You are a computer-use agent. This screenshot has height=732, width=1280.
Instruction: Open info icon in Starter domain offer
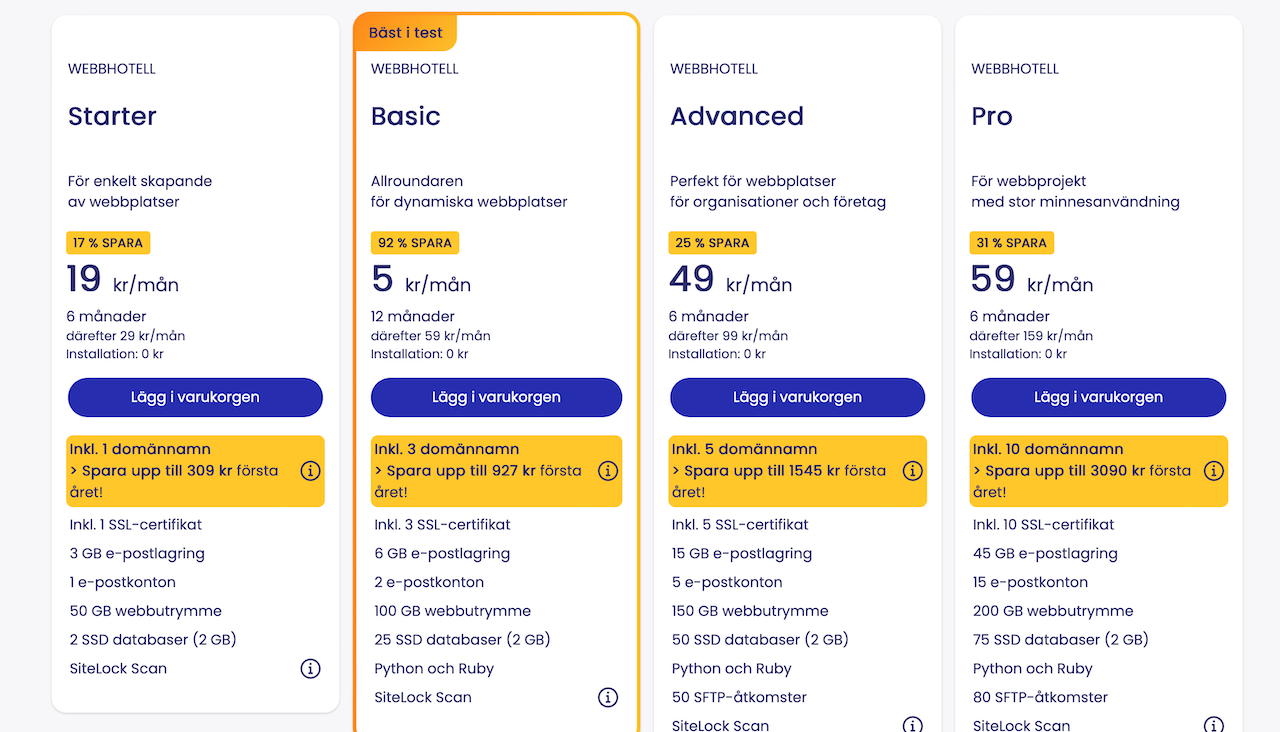pyautogui.click(x=310, y=470)
